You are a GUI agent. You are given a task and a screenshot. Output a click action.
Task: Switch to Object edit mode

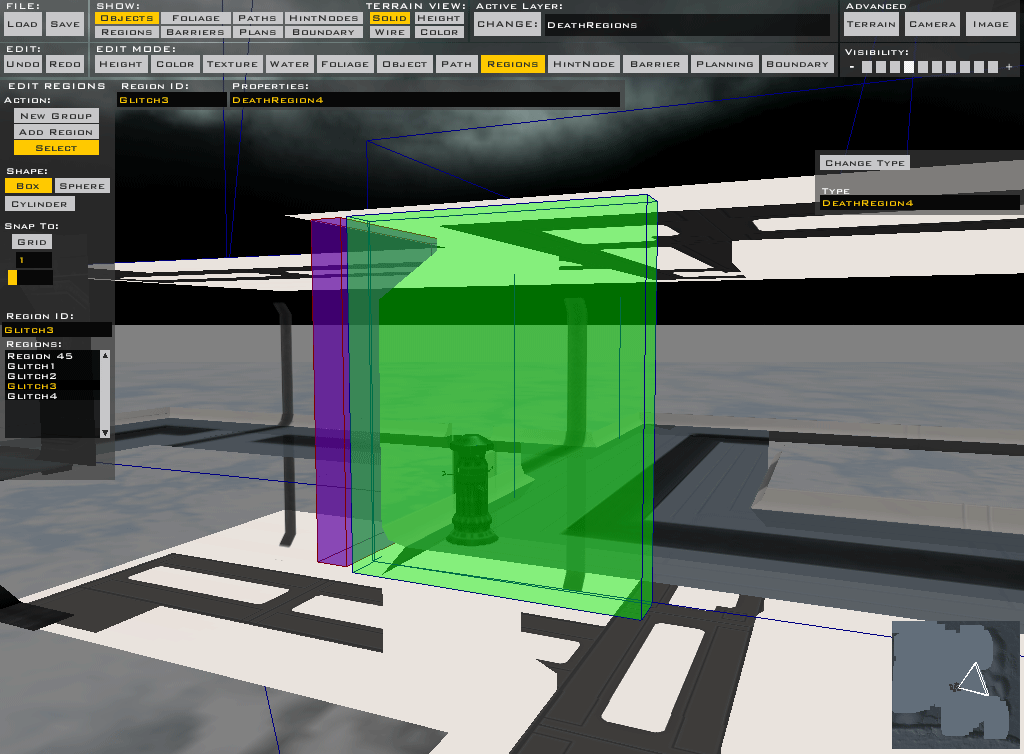[405, 64]
